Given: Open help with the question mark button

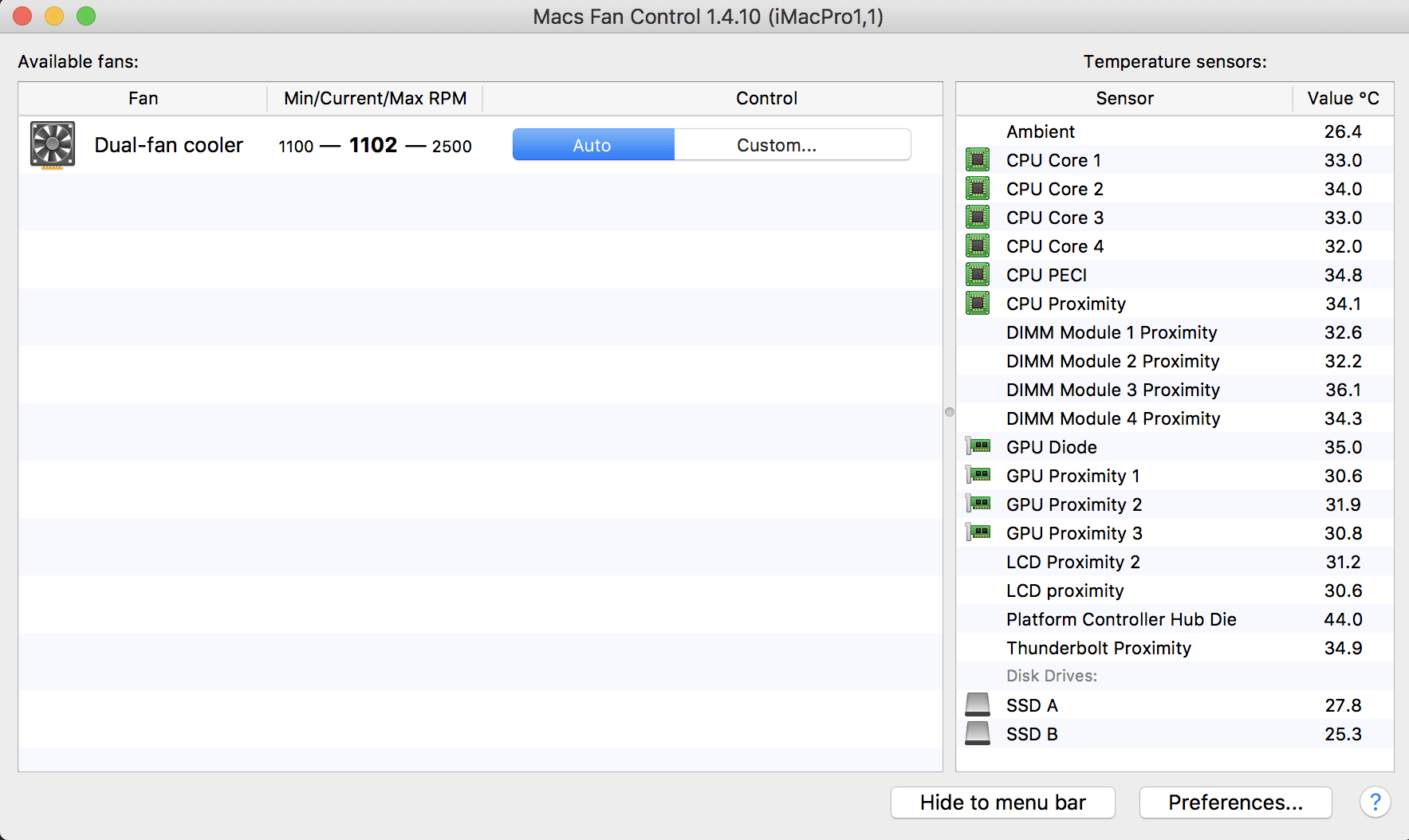Looking at the screenshot, I should [1375, 802].
